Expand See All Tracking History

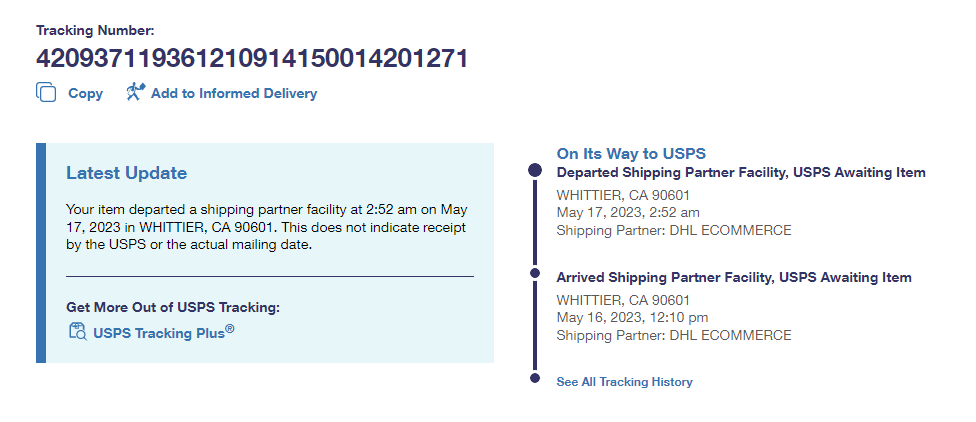(x=624, y=382)
